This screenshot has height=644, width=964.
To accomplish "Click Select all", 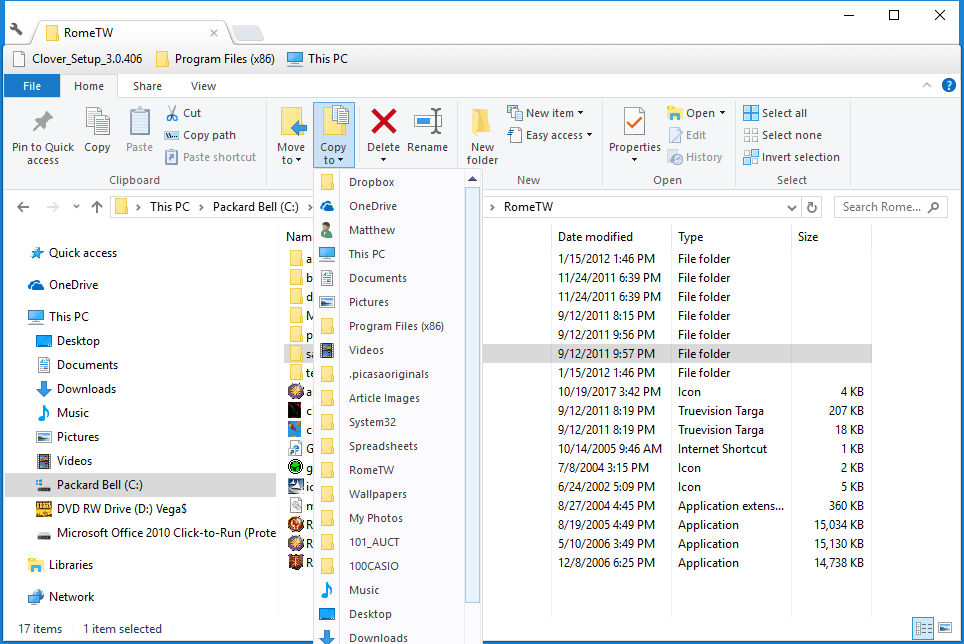I will click(775, 113).
